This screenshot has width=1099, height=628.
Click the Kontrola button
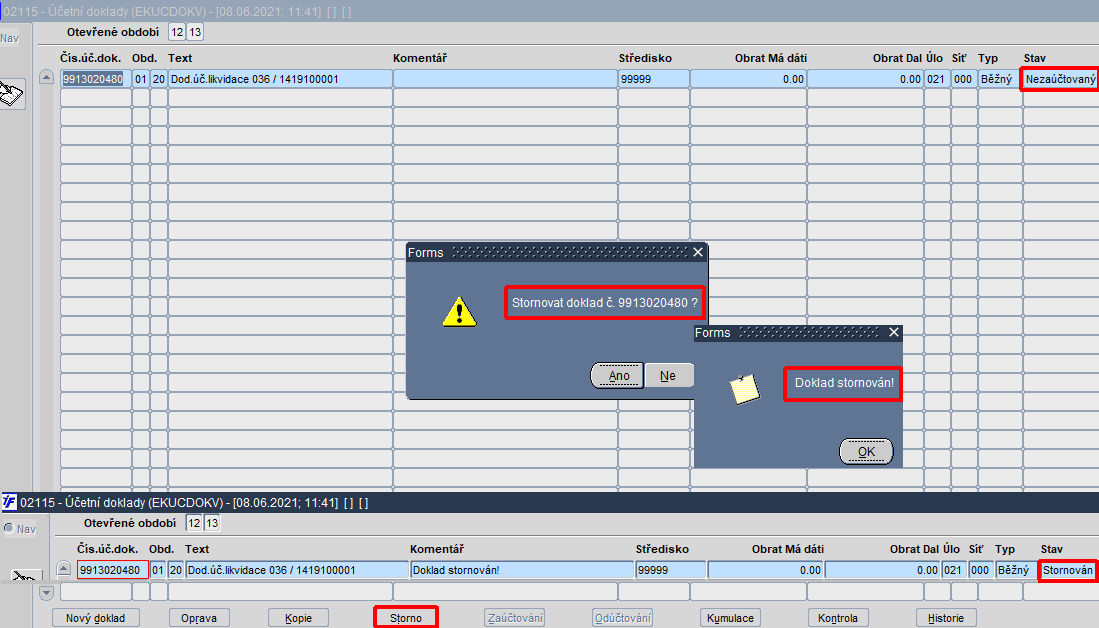point(838,617)
